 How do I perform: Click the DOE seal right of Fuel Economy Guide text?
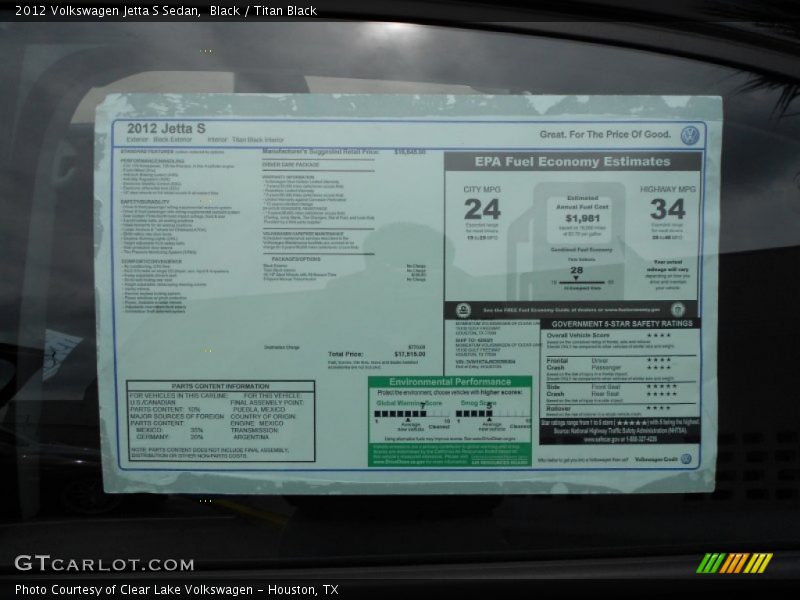pos(678,310)
